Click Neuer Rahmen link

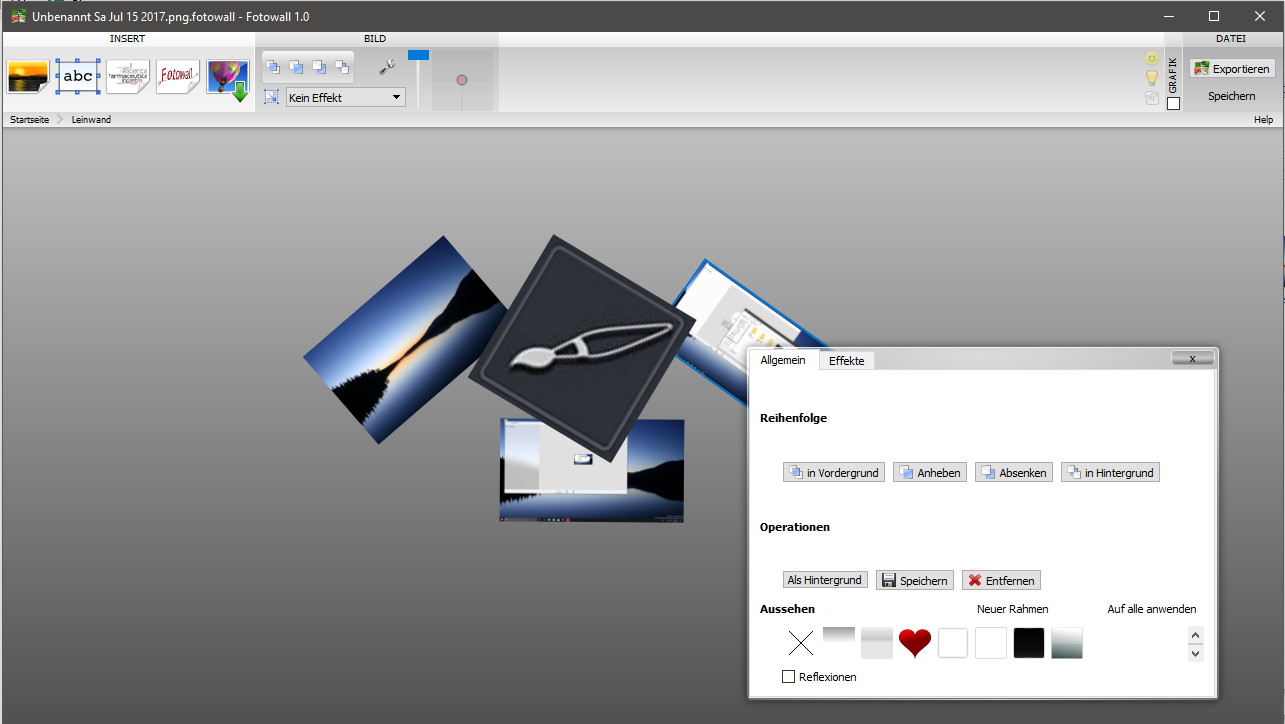tap(1012, 609)
